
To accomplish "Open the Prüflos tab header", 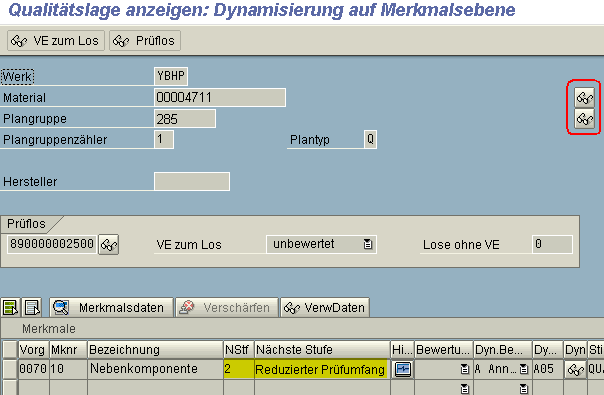I will click(26, 224).
